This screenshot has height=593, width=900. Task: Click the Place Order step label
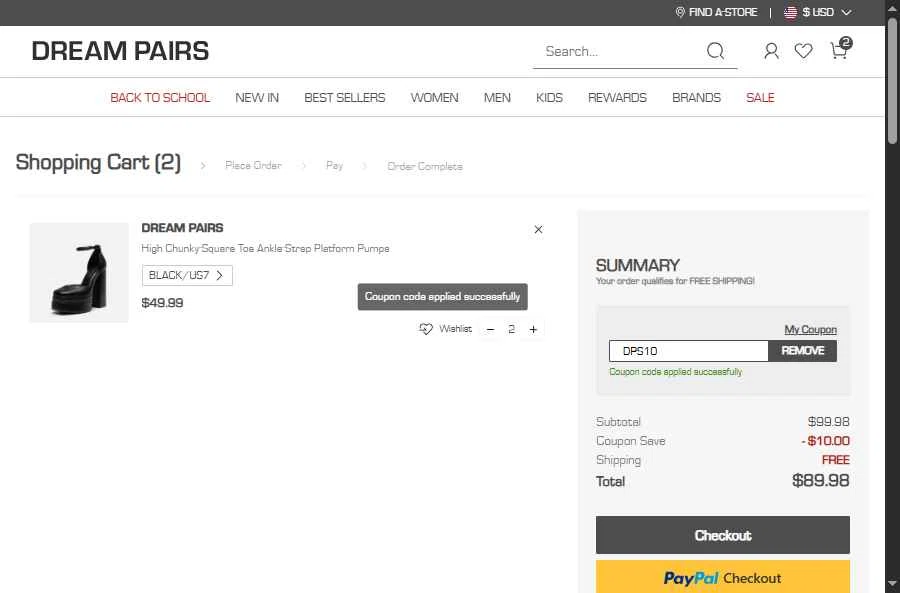(253, 165)
